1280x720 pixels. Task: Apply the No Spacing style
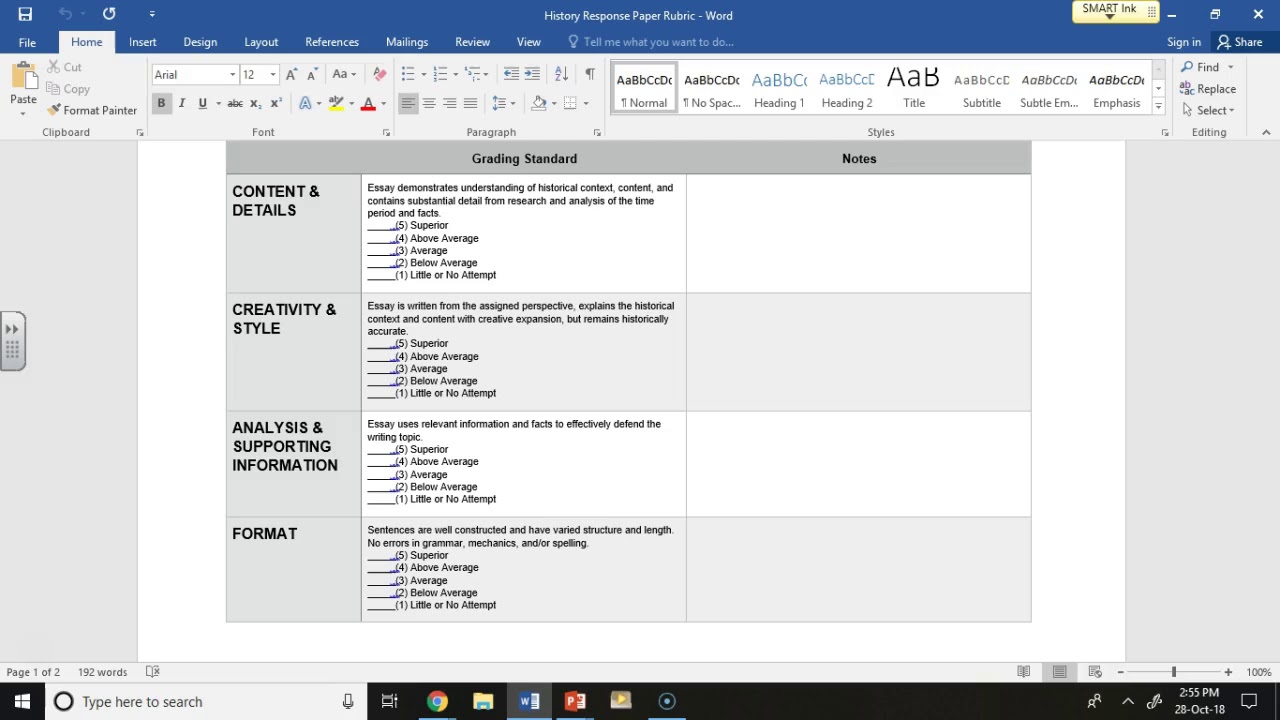[x=712, y=89]
